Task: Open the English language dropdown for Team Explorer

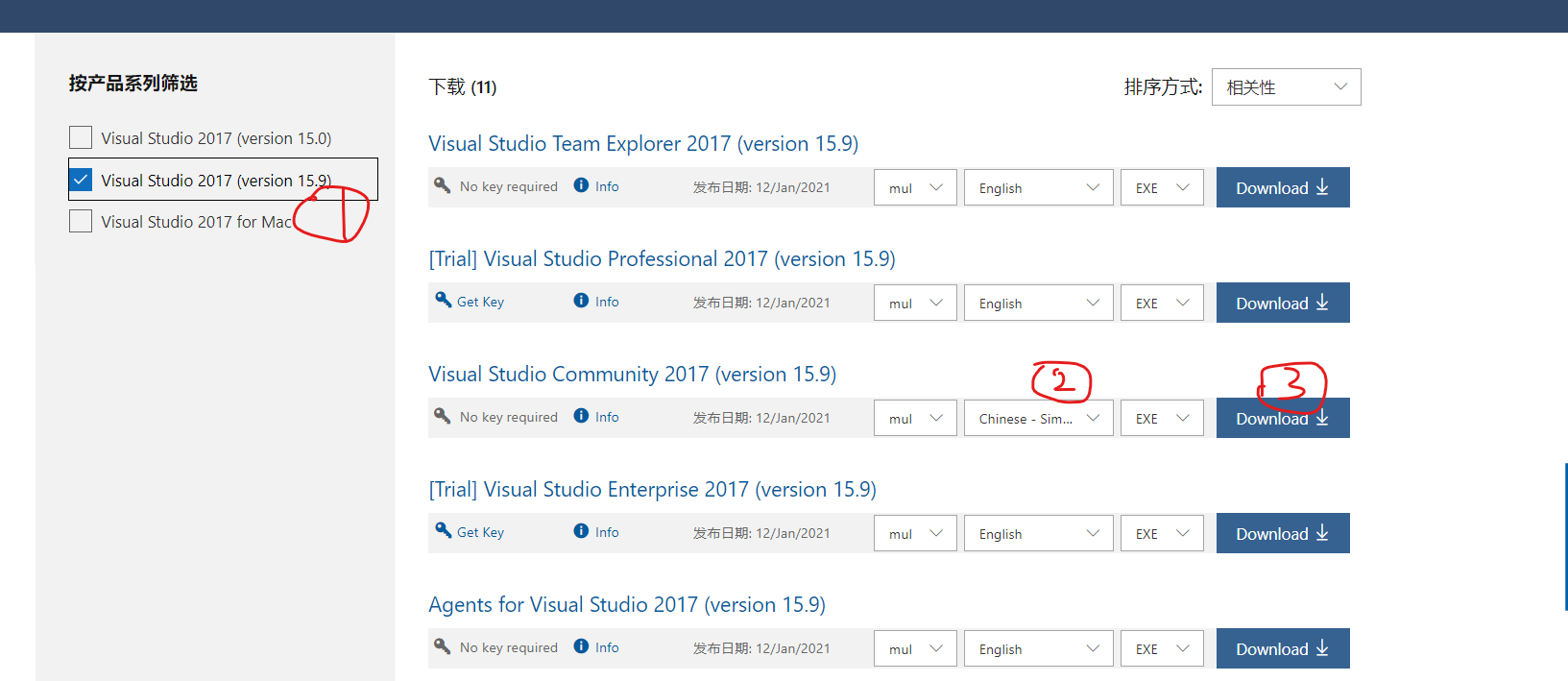Action: click(1039, 187)
